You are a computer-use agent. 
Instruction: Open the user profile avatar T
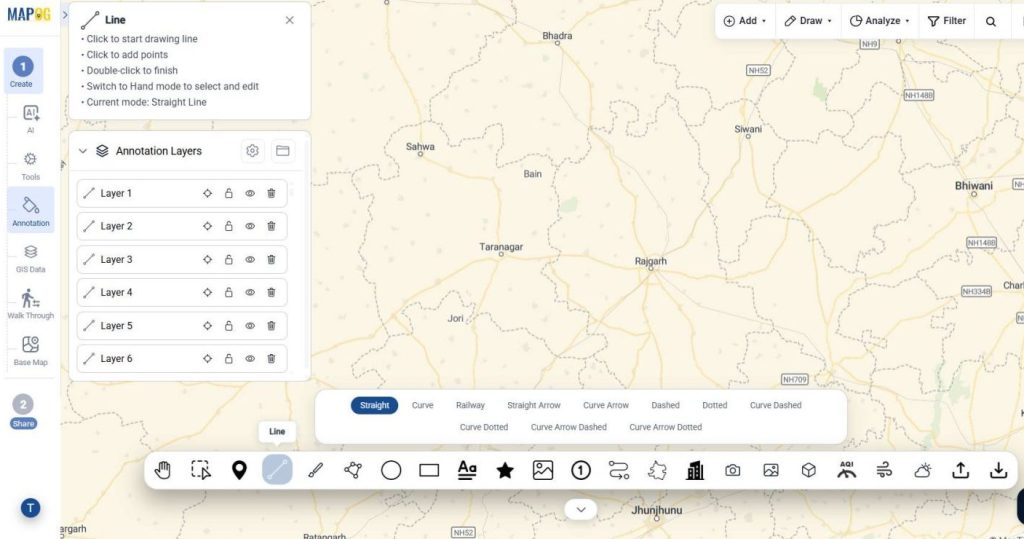(x=30, y=508)
